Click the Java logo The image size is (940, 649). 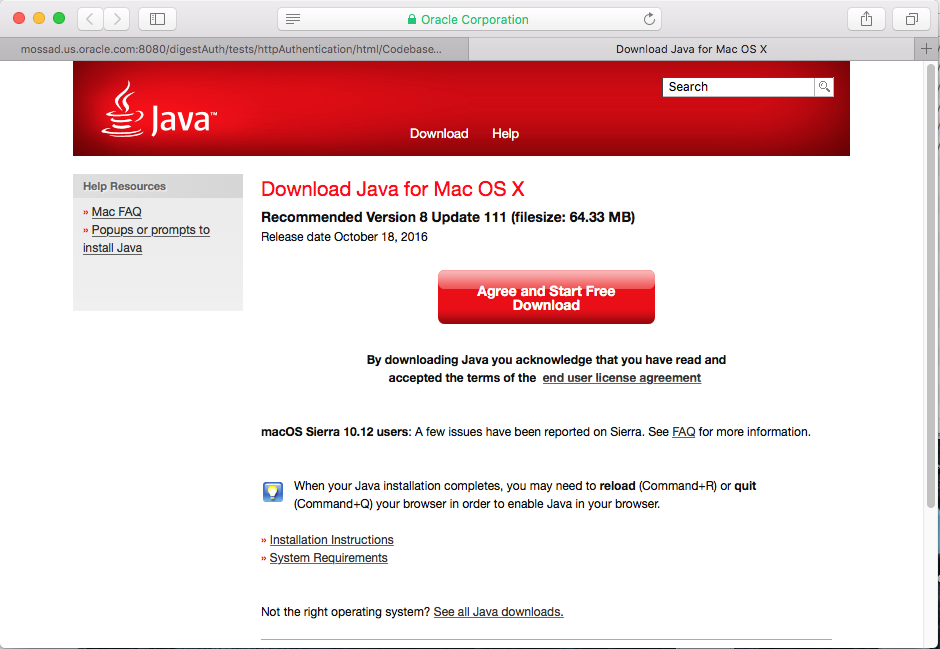coord(160,112)
